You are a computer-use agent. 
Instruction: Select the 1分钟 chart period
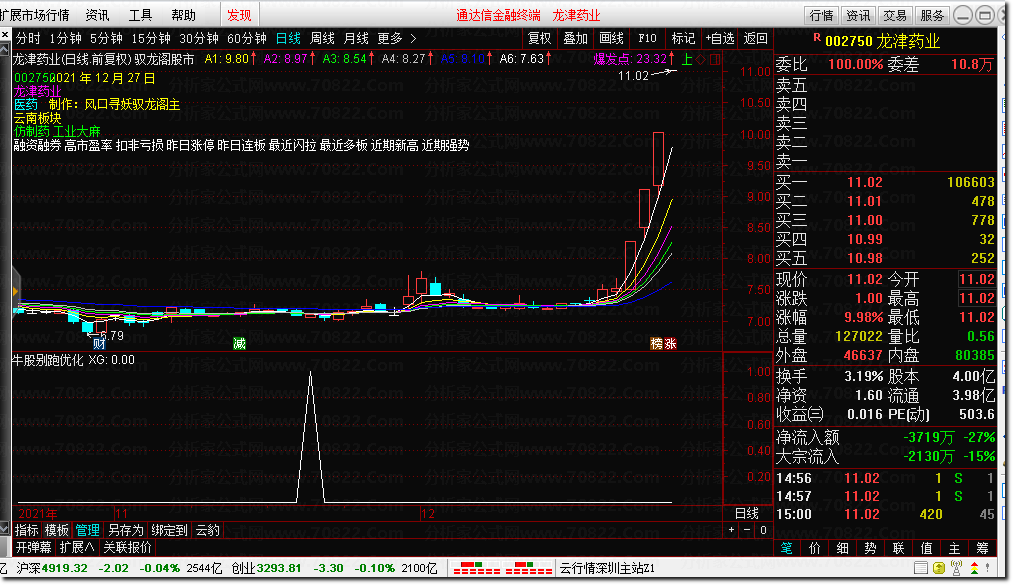[65, 39]
